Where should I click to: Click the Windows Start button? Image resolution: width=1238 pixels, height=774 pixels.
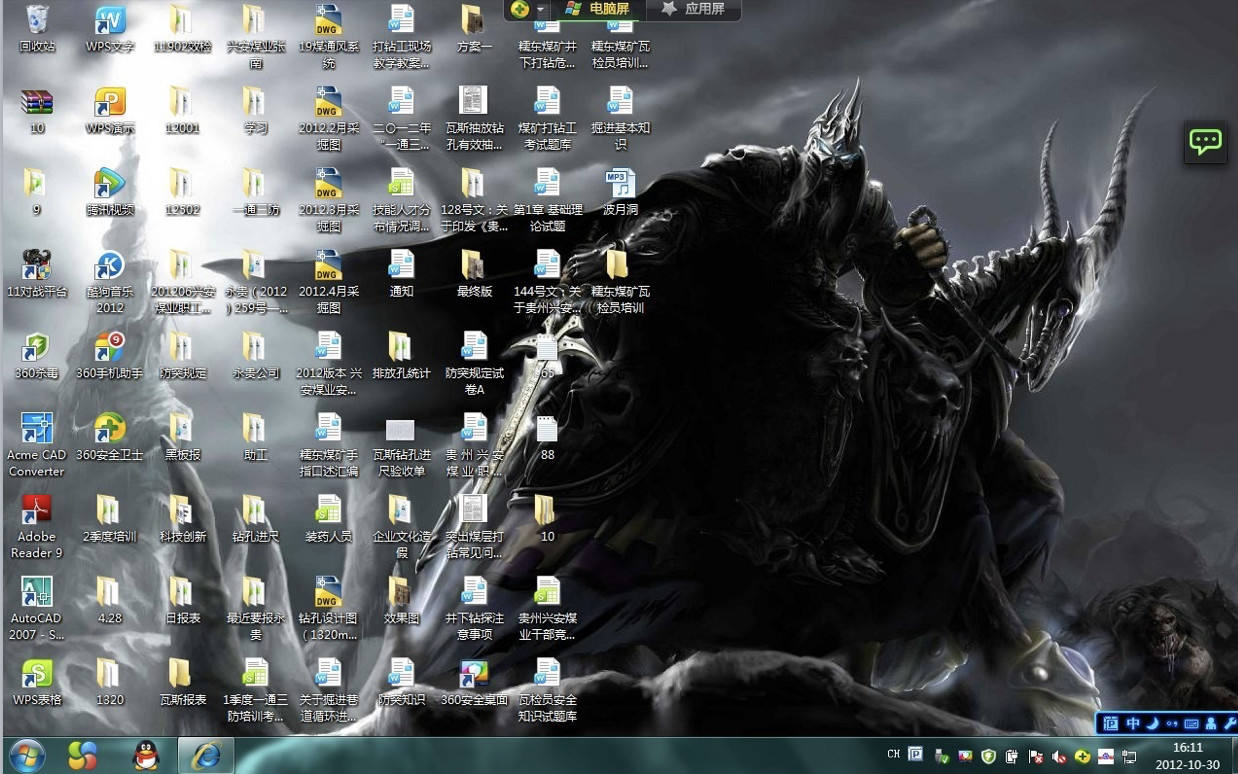27,755
